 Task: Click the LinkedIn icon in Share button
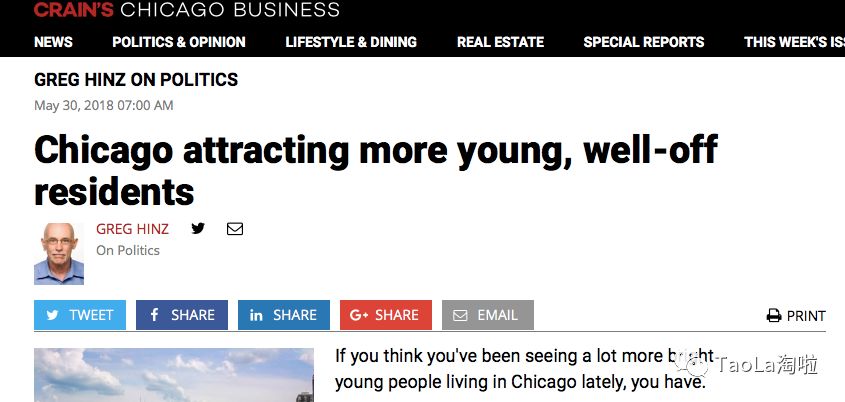256,315
